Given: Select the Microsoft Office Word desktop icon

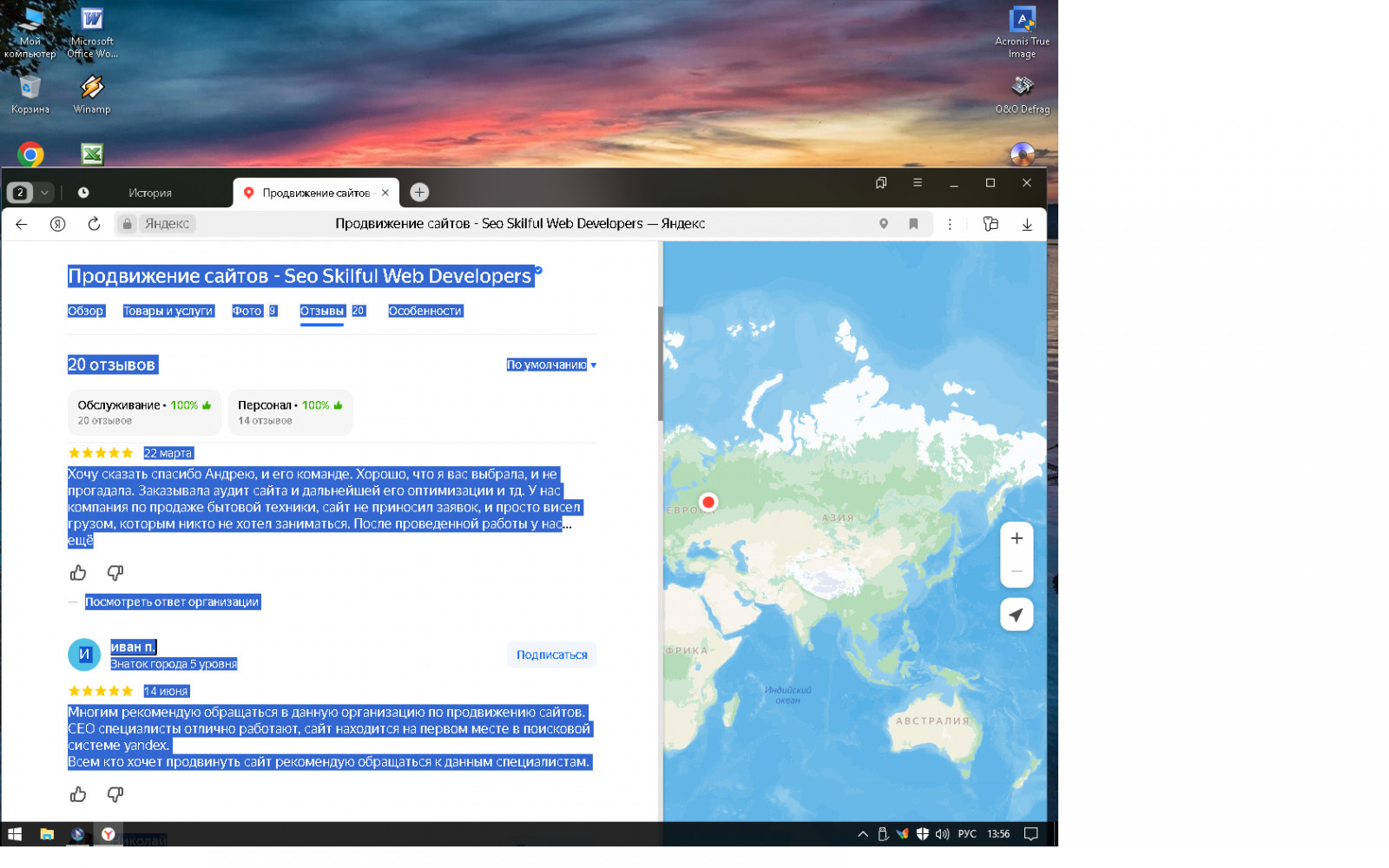Looking at the screenshot, I should [x=92, y=33].
